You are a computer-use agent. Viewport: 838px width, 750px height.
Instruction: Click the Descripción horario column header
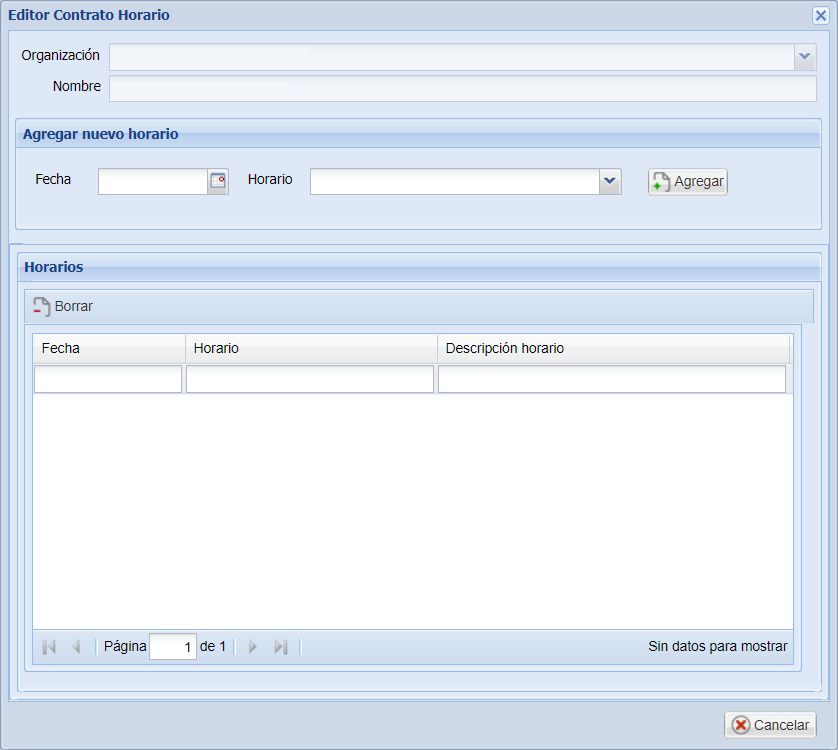(x=612, y=348)
